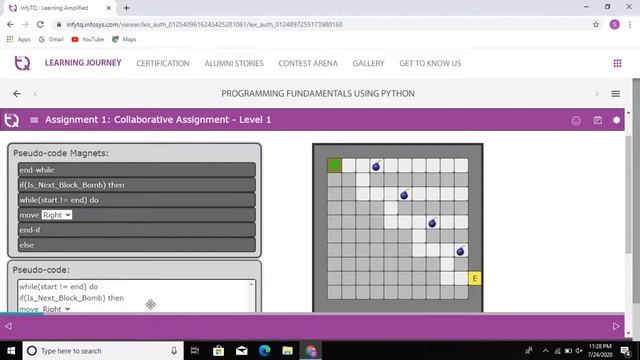
Task: Click the InfyTQ logo in the header
Action: point(22,63)
